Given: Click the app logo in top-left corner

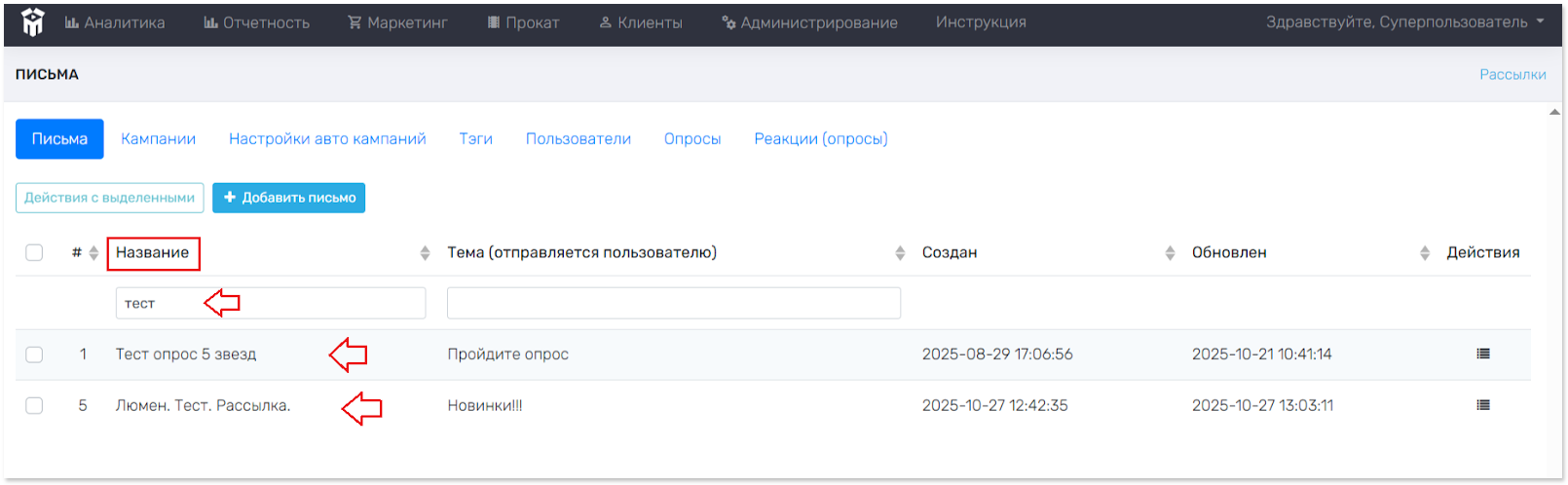Looking at the screenshot, I should tap(33, 22).
